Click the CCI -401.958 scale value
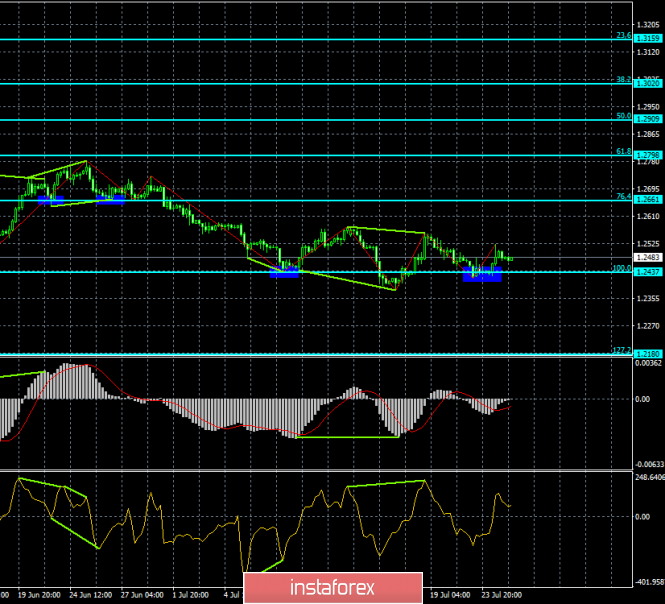This screenshot has width=665, height=604. tap(649, 582)
